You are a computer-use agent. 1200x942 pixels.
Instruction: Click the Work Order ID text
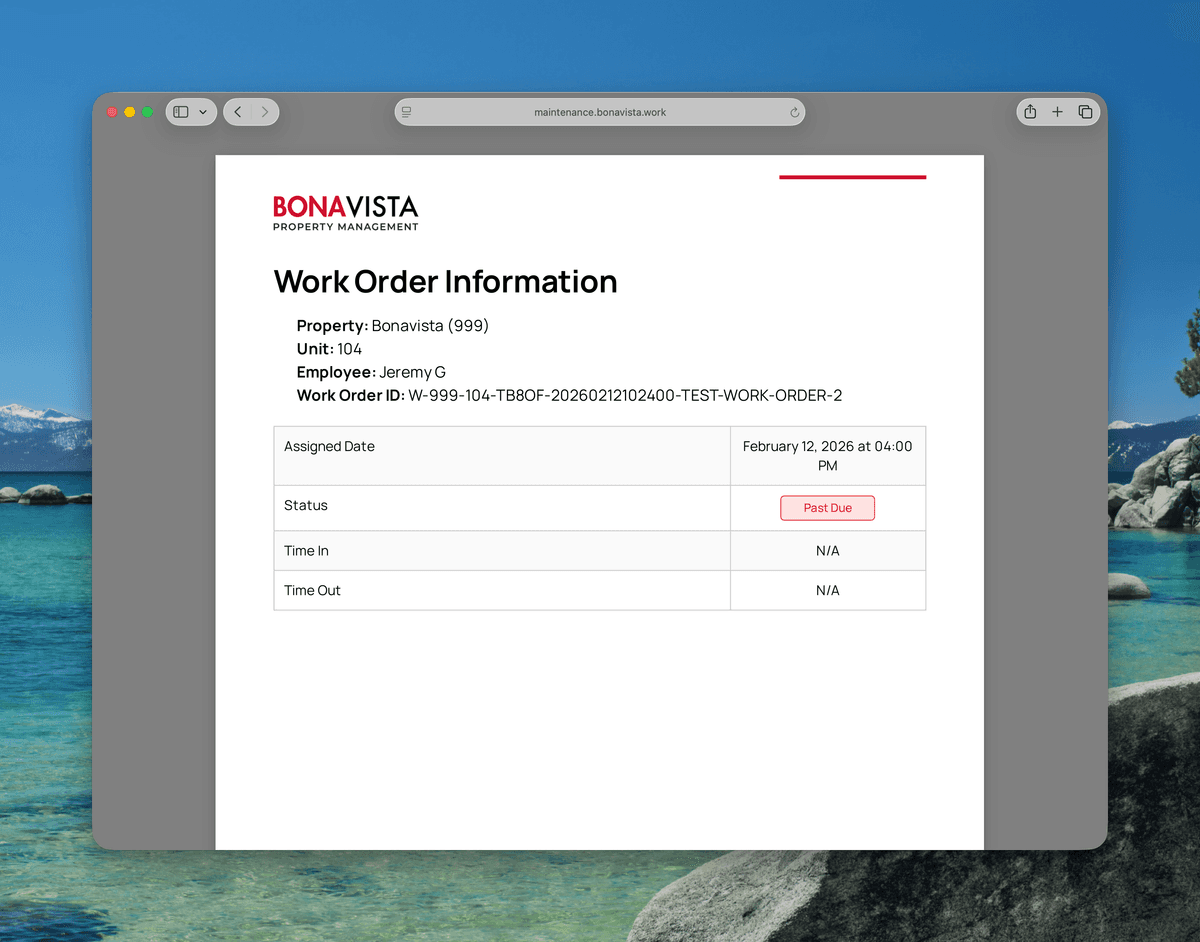(569, 395)
